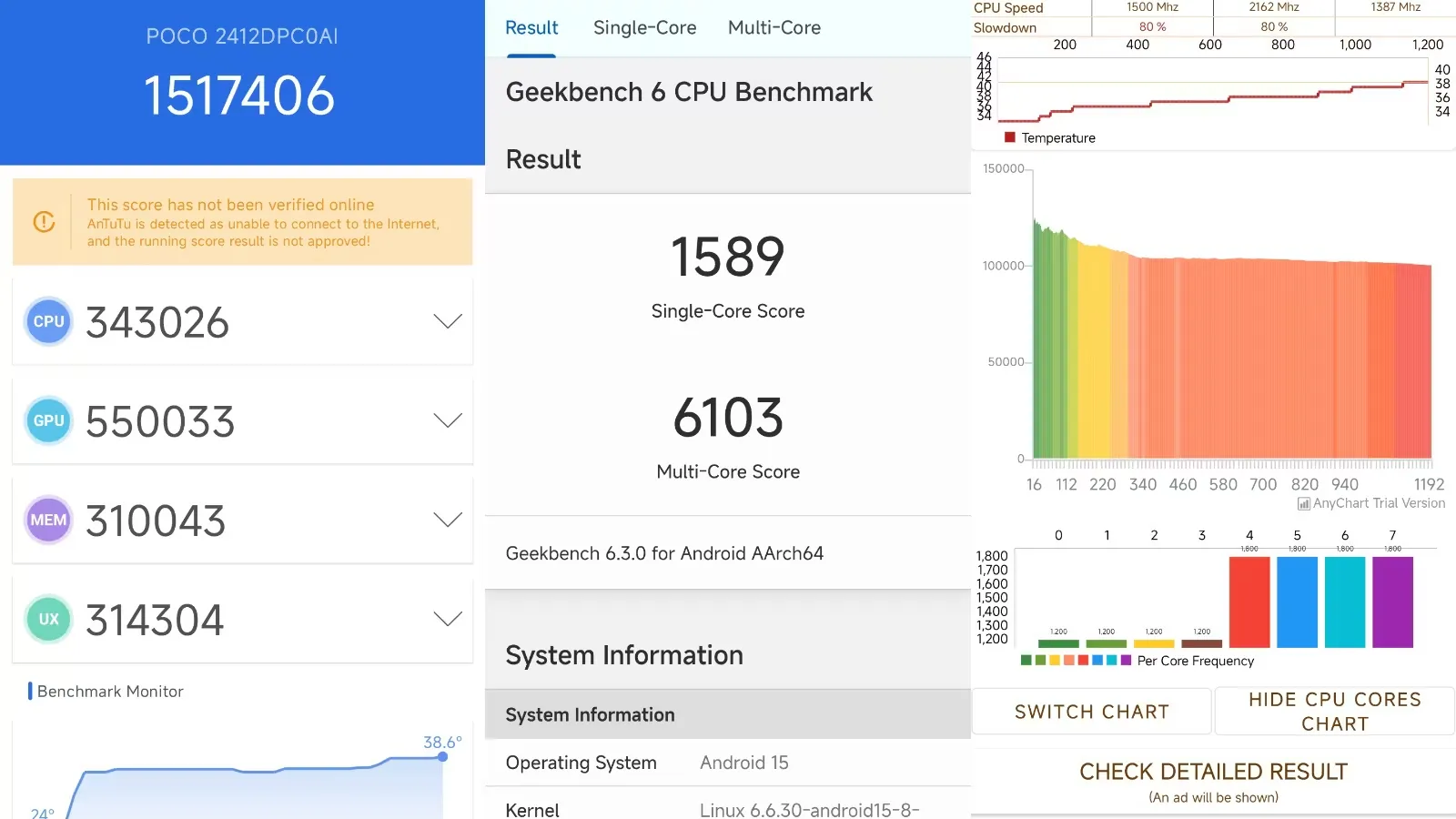Click the purple MEM badge icon
1456x819 pixels.
pos(48,520)
